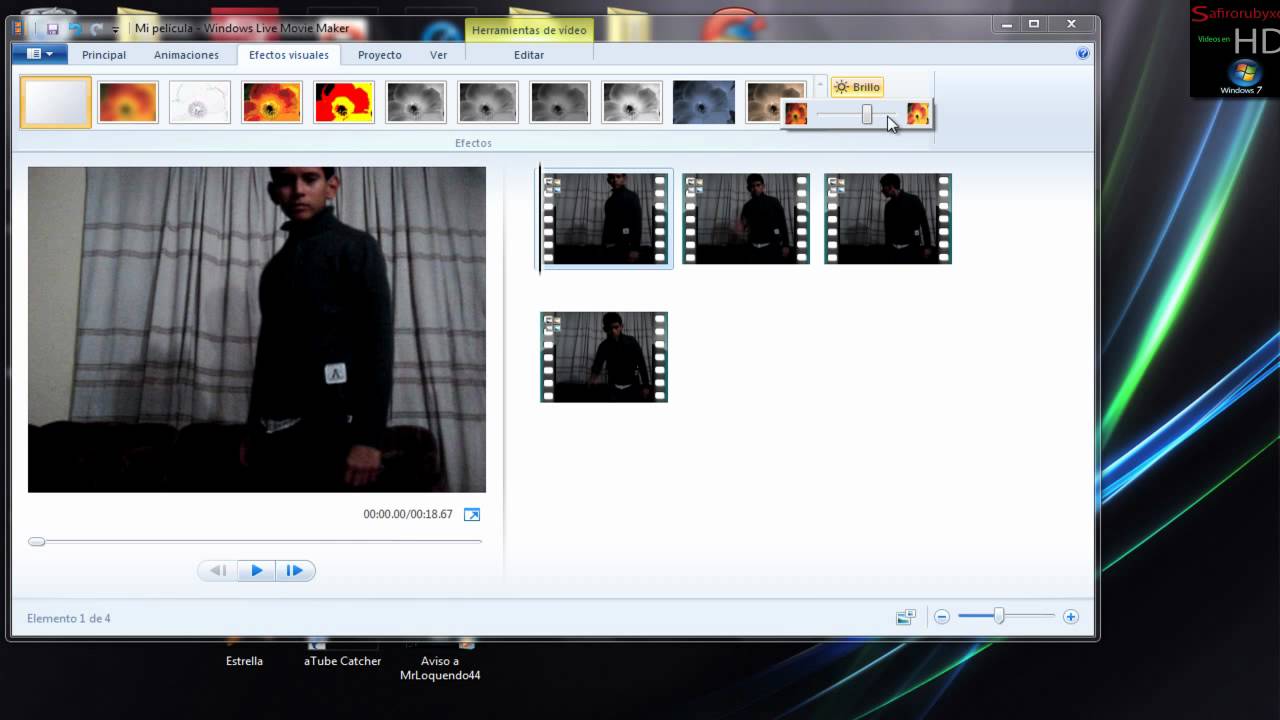This screenshot has width=1280, height=720.
Task: Switch to the Ver tab
Action: 438,55
